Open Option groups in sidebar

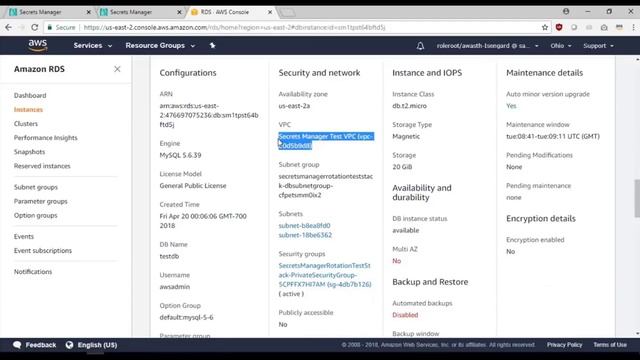[x=36, y=215]
